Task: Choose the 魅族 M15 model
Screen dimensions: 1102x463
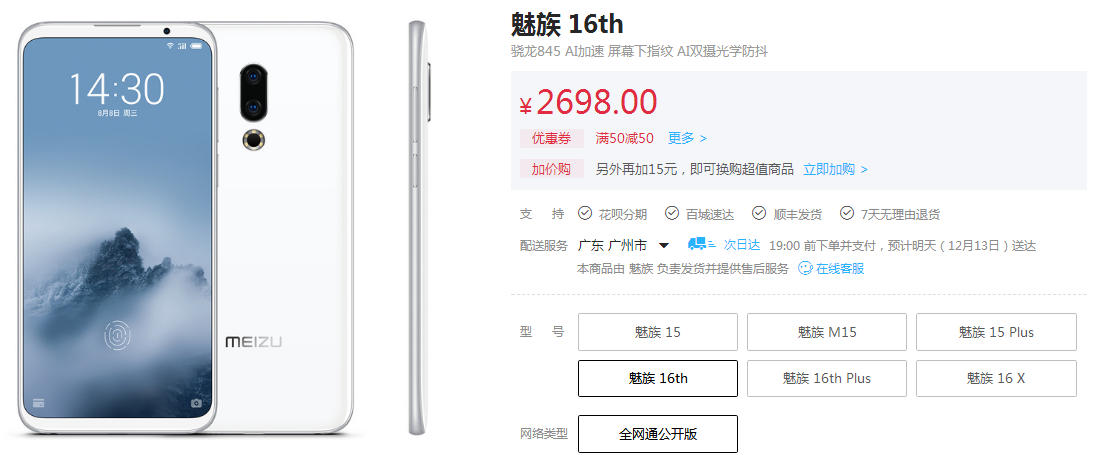Action: tap(826, 332)
